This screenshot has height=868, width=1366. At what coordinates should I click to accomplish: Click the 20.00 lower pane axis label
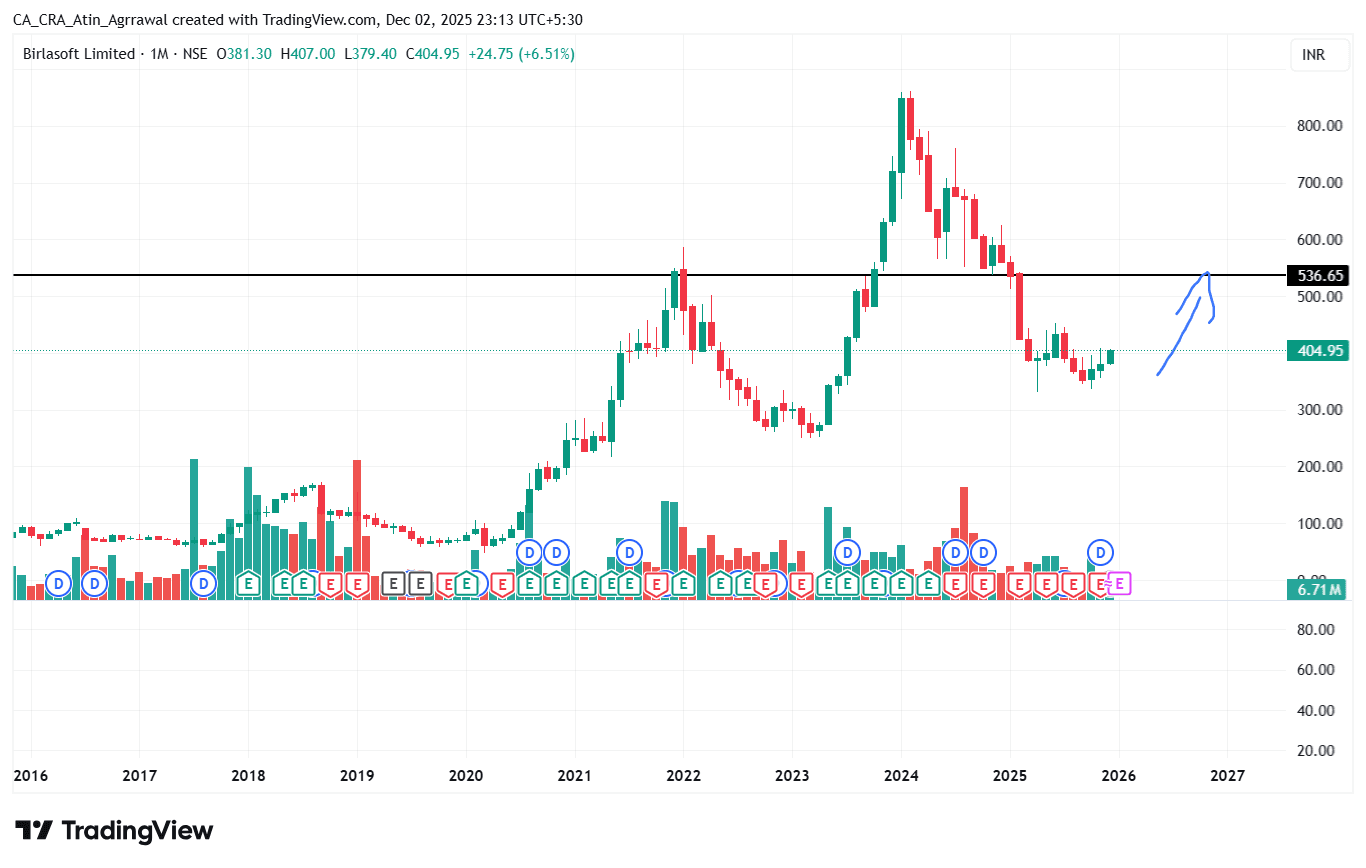[1318, 751]
